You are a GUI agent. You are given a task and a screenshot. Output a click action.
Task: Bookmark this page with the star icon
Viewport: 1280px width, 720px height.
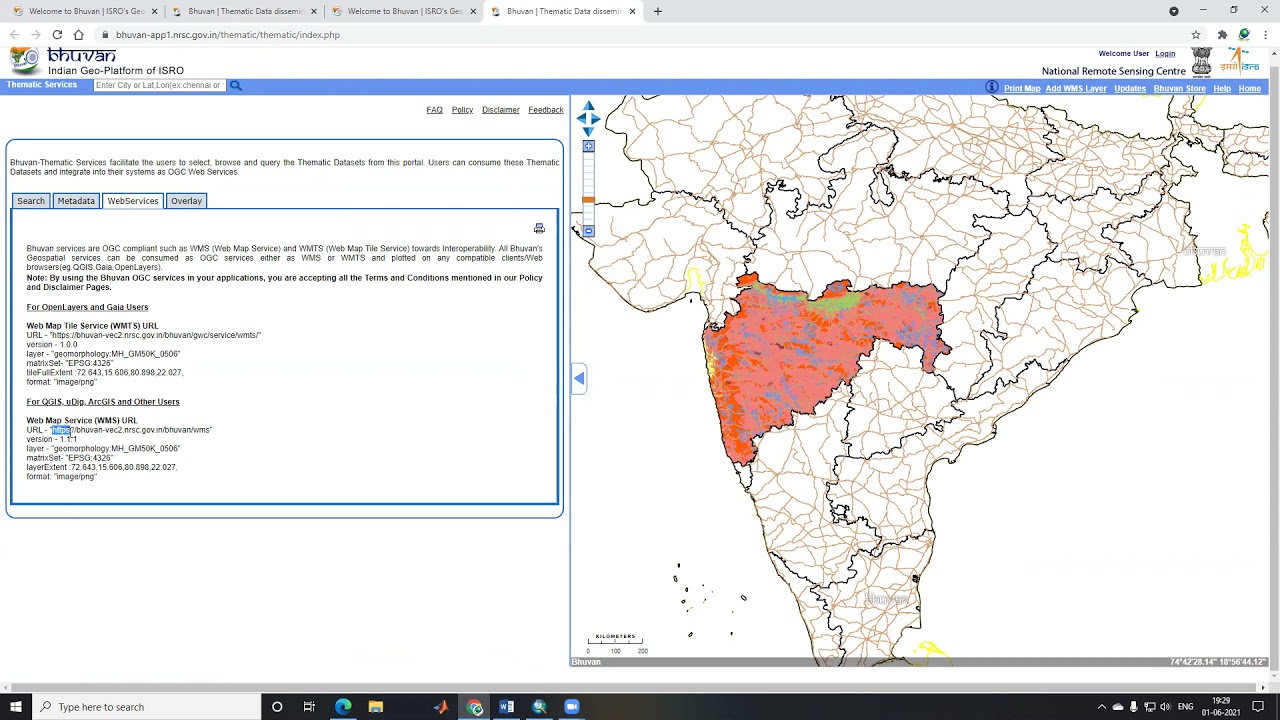pyautogui.click(x=1195, y=34)
